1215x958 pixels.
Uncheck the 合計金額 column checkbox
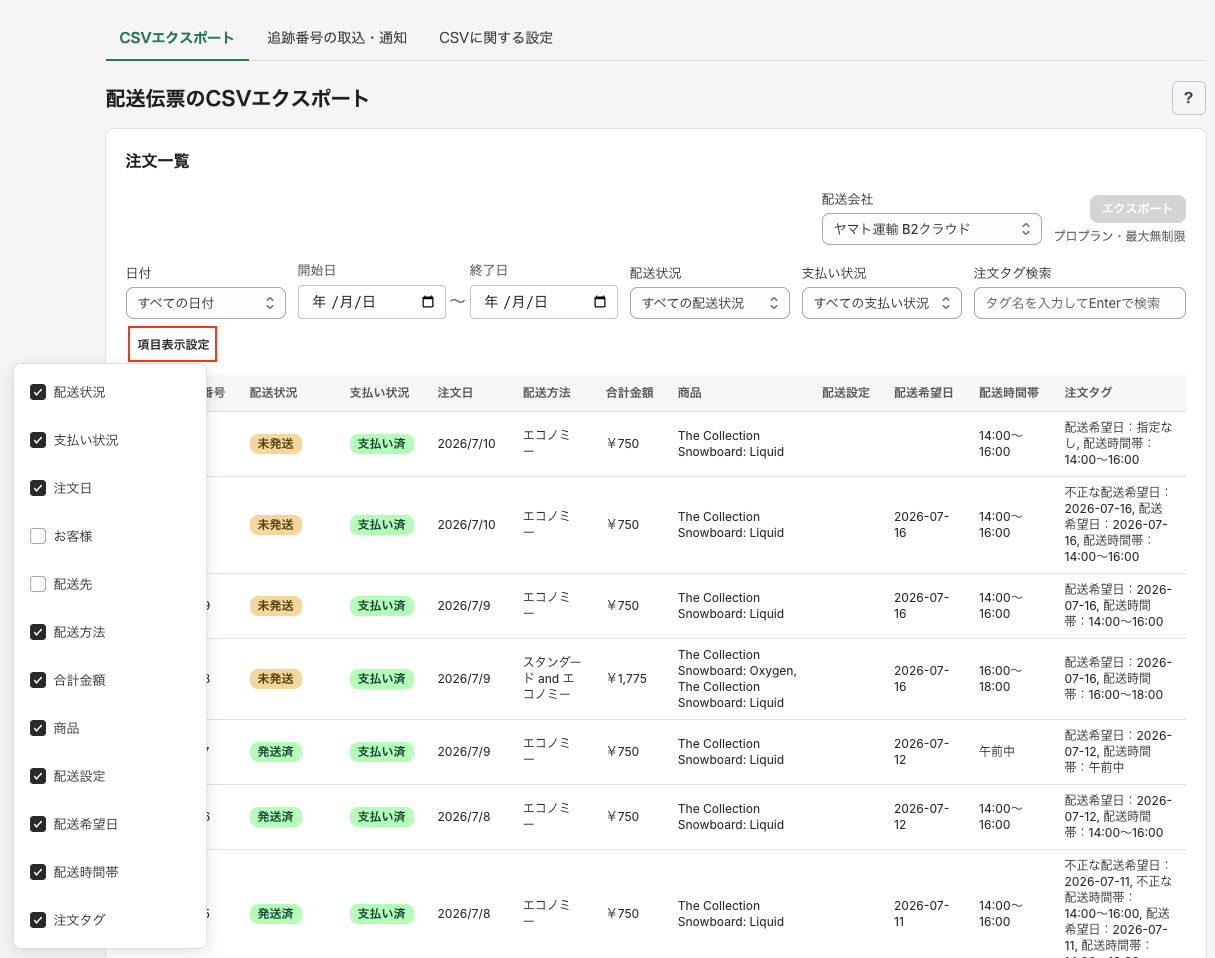point(38,680)
